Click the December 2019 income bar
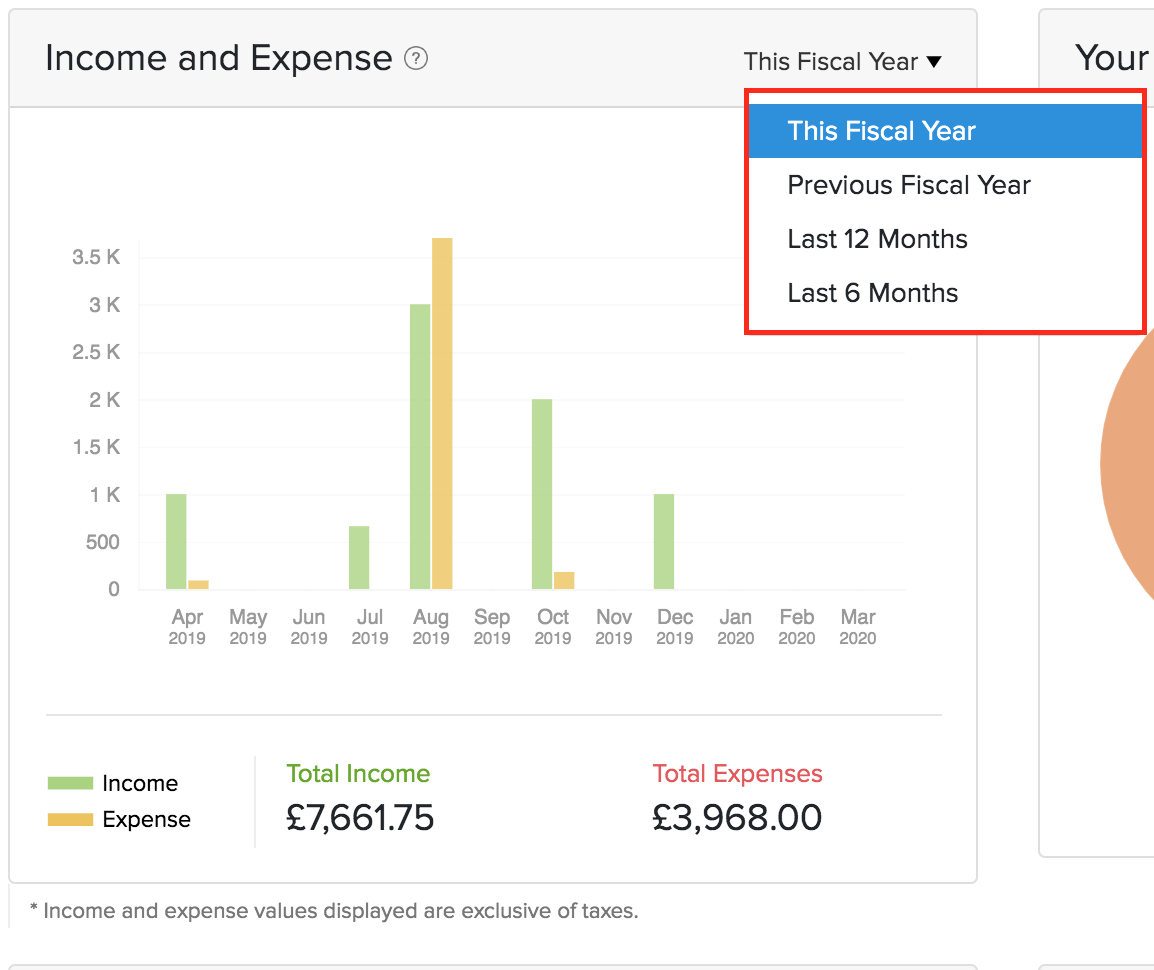This screenshot has height=970, width=1154. [664, 541]
